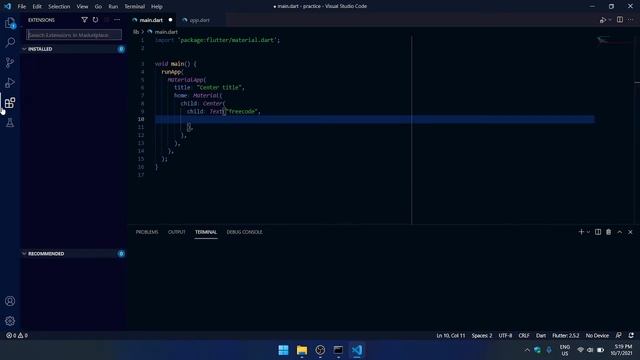Click main.dart in the breadcrumb
The image size is (640, 360).
(166, 32)
